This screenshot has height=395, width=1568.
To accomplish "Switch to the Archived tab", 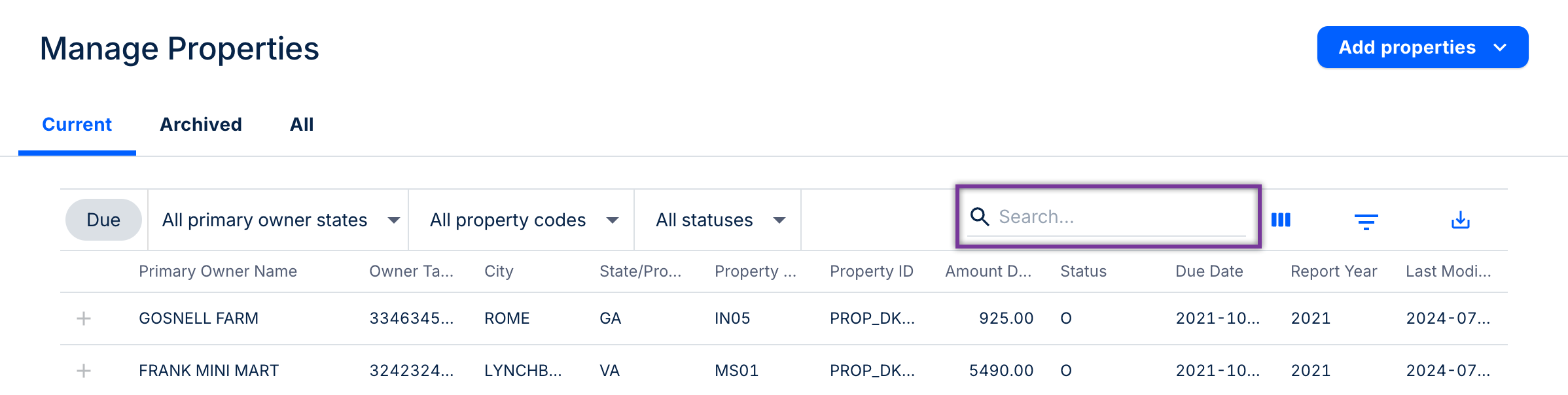I will (201, 124).
